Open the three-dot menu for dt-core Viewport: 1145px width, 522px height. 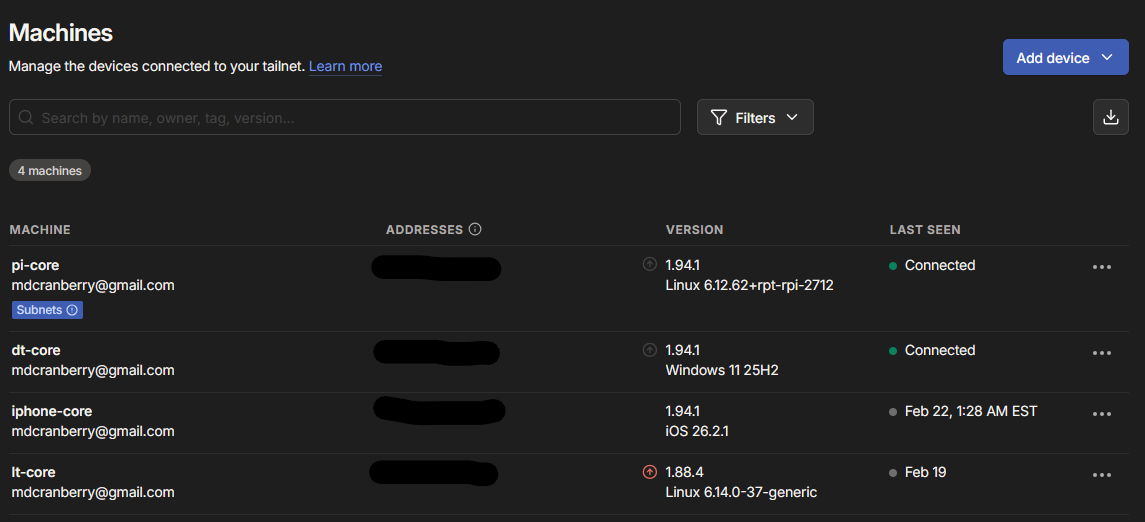coord(1102,352)
